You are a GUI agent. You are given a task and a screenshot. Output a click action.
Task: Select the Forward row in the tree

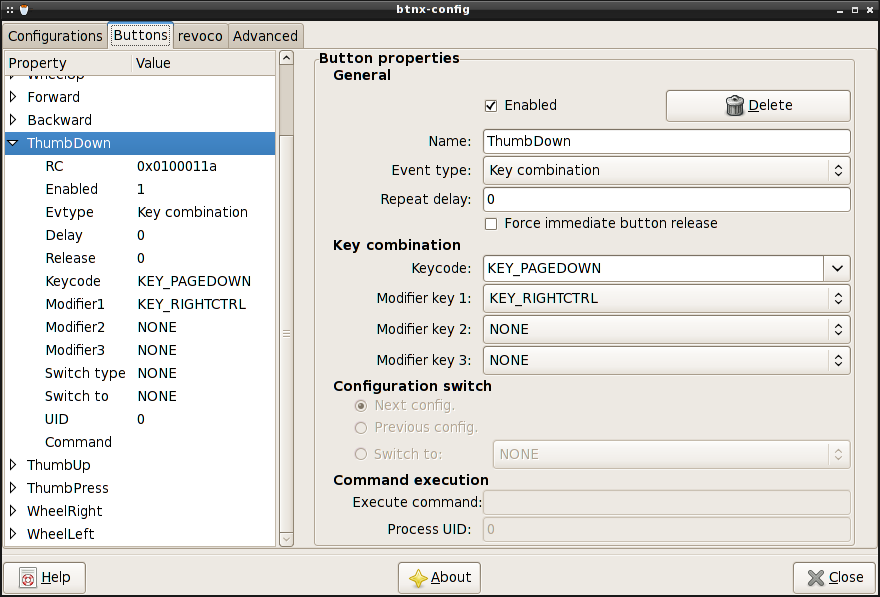(x=140, y=97)
